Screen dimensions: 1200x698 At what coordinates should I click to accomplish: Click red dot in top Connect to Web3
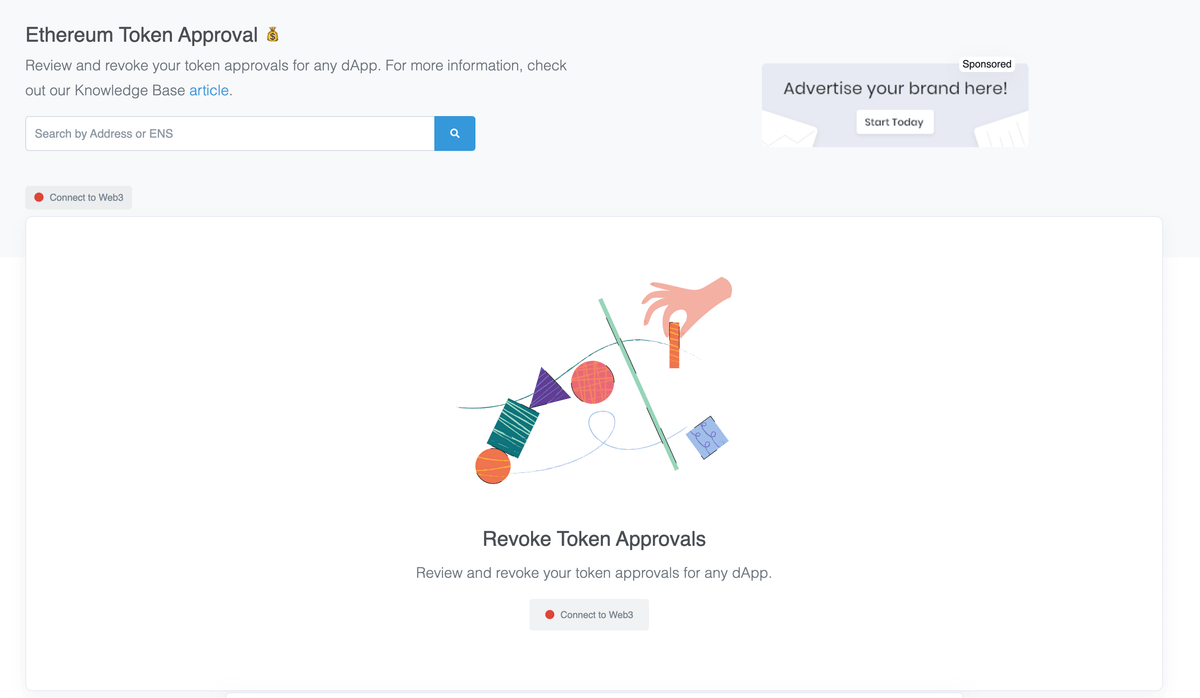click(39, 197)
